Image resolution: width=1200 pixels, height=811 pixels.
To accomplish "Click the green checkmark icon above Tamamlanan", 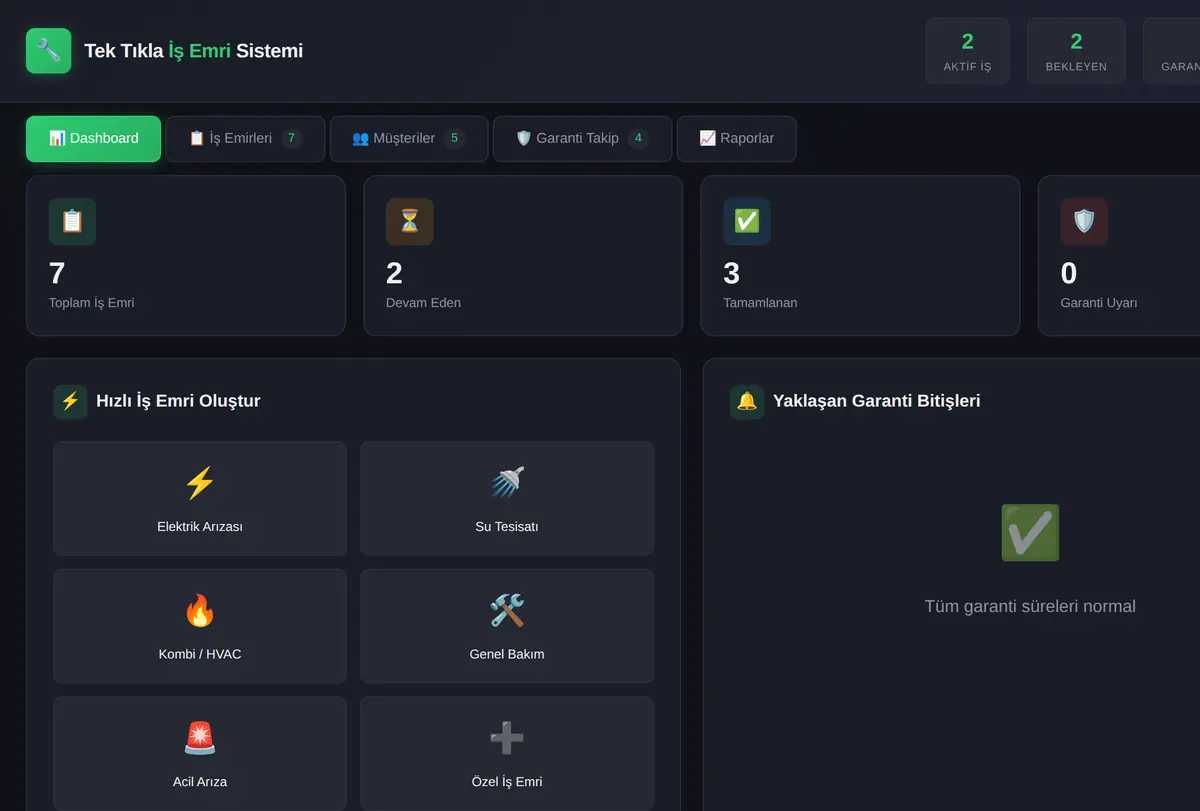I will pos(747,222).
